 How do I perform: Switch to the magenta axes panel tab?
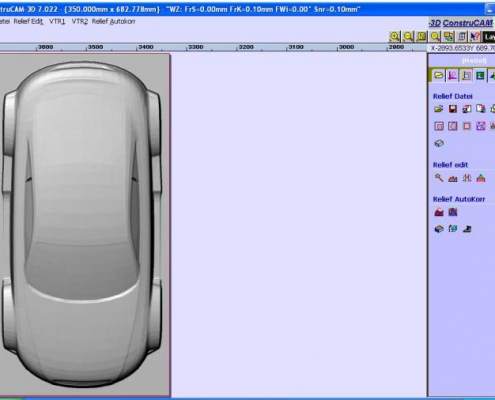(452, 76)
